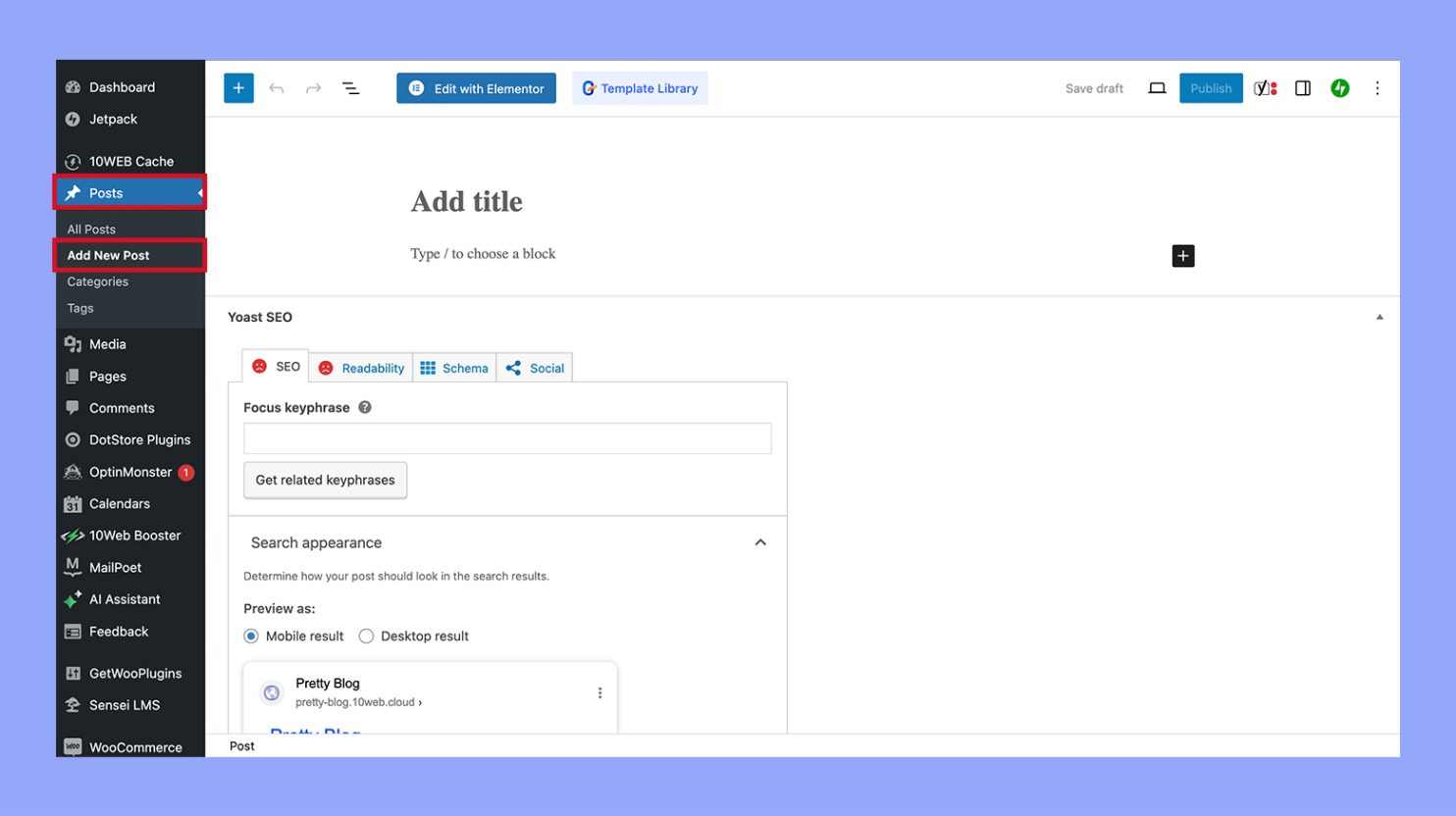The height and width of the screenshot is (816, 1456).
Task: Open the three-dot menu on the Pretty Blog preview
Action: click(599, 693)
